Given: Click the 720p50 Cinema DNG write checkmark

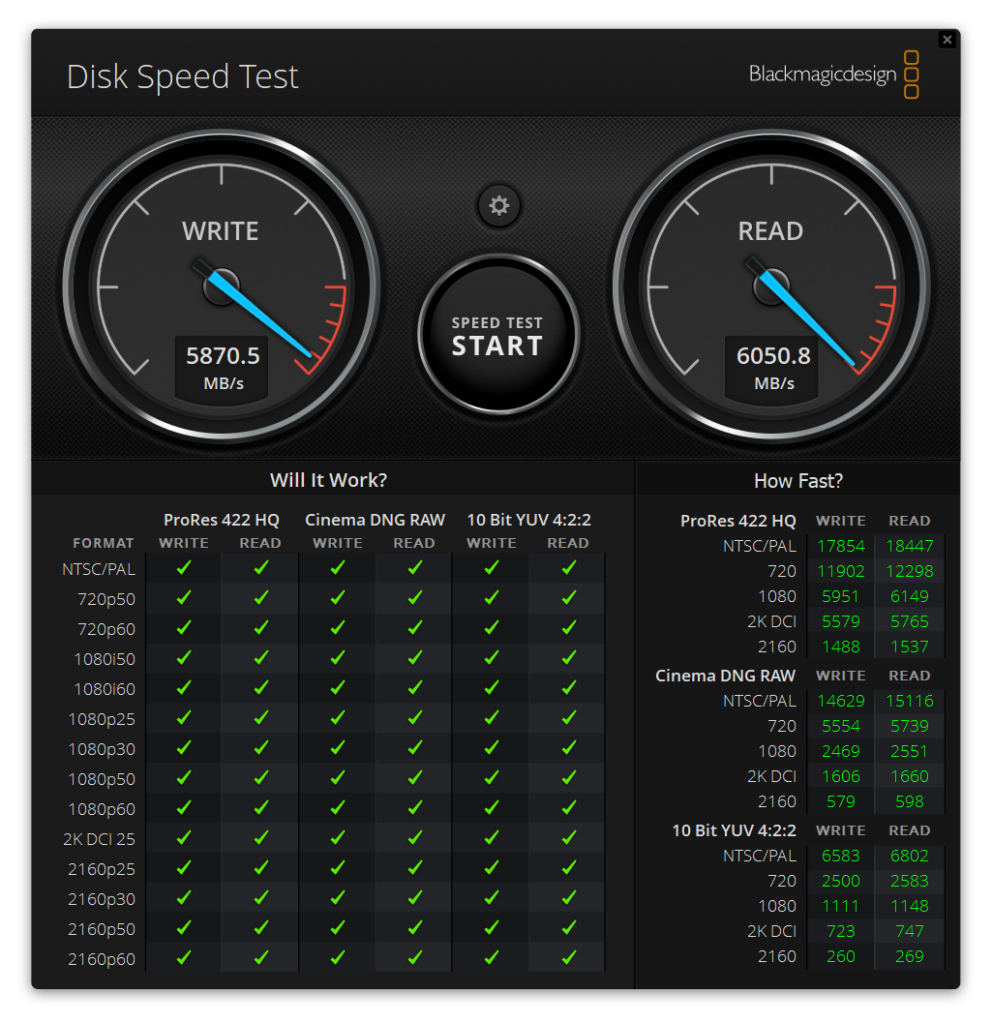Looking at the screenshot, I should point(338,598).
